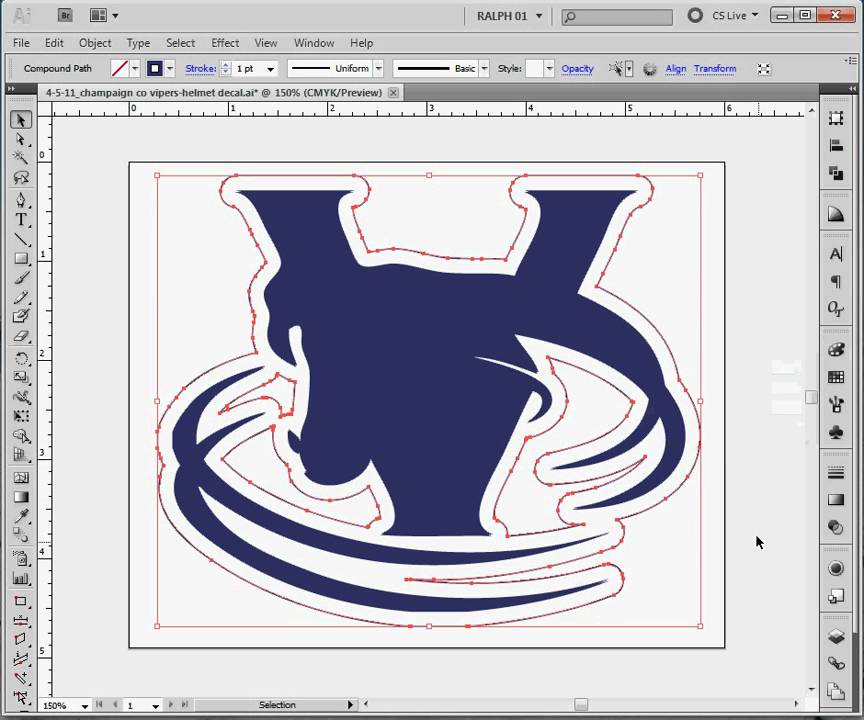Open the stroke color dropdown arrow
Screen dimensions: 864x720
pyautogui.click(x=170, y=69)
